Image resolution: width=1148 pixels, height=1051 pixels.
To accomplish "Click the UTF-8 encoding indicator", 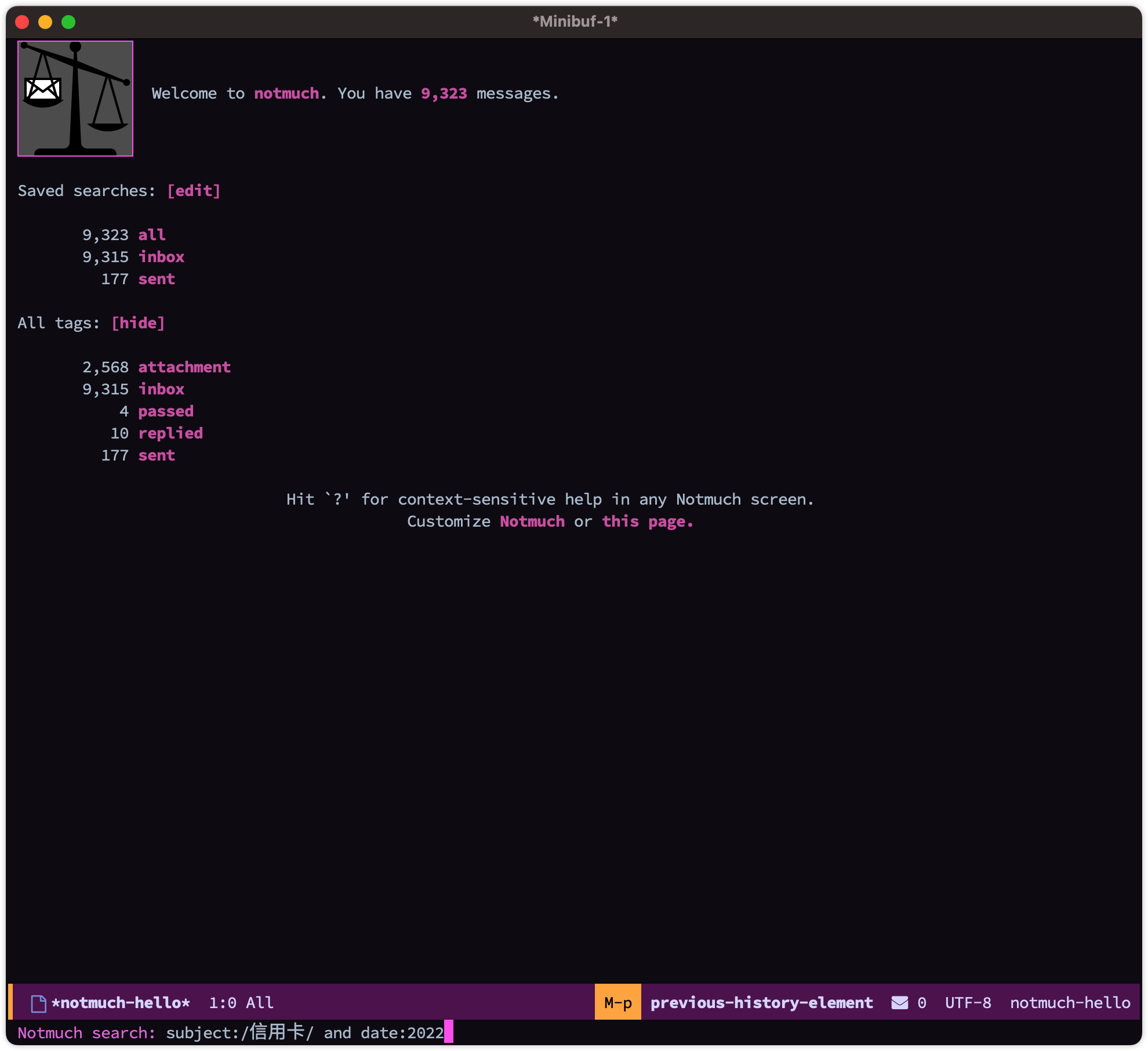I will tap(968, 1003).
